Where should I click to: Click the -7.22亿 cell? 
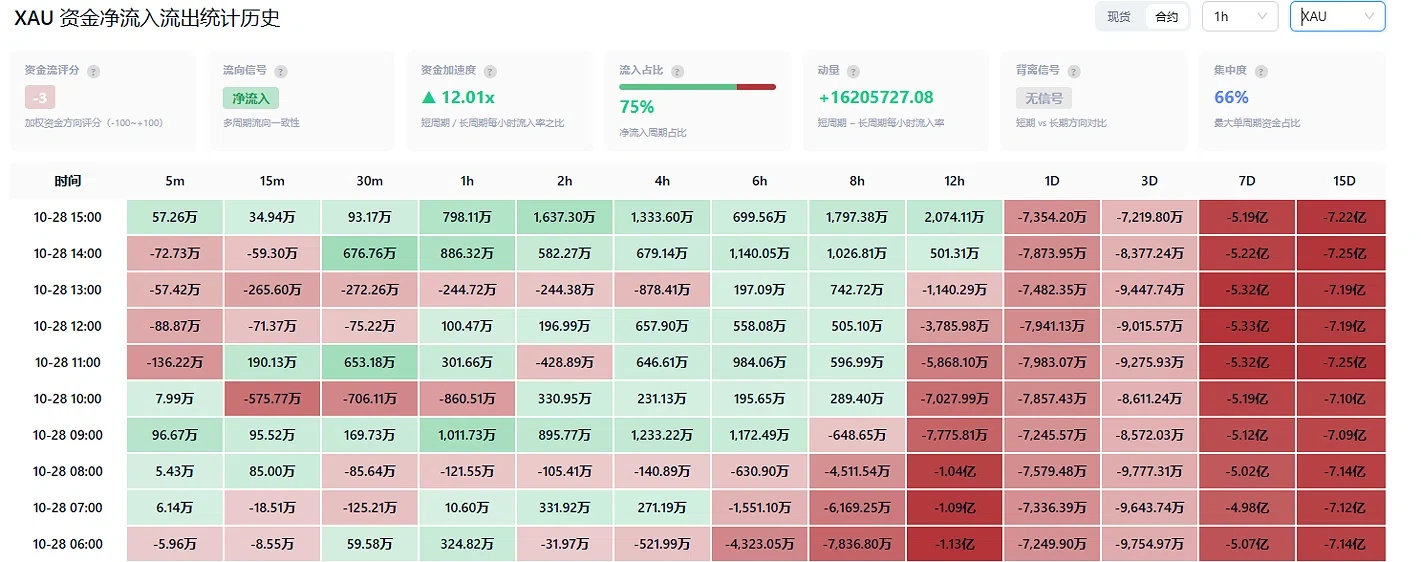pyautogui.click(x=1344, y=217)
